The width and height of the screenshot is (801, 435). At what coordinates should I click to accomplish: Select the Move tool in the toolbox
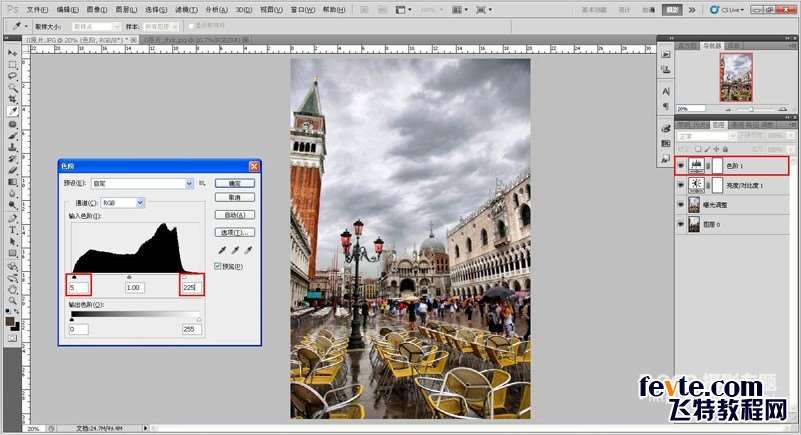coord(13,53)
